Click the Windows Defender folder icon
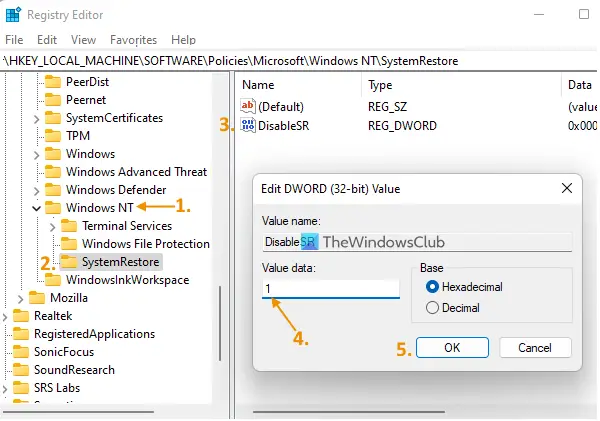Screen dimensions: 600x421 53,189
